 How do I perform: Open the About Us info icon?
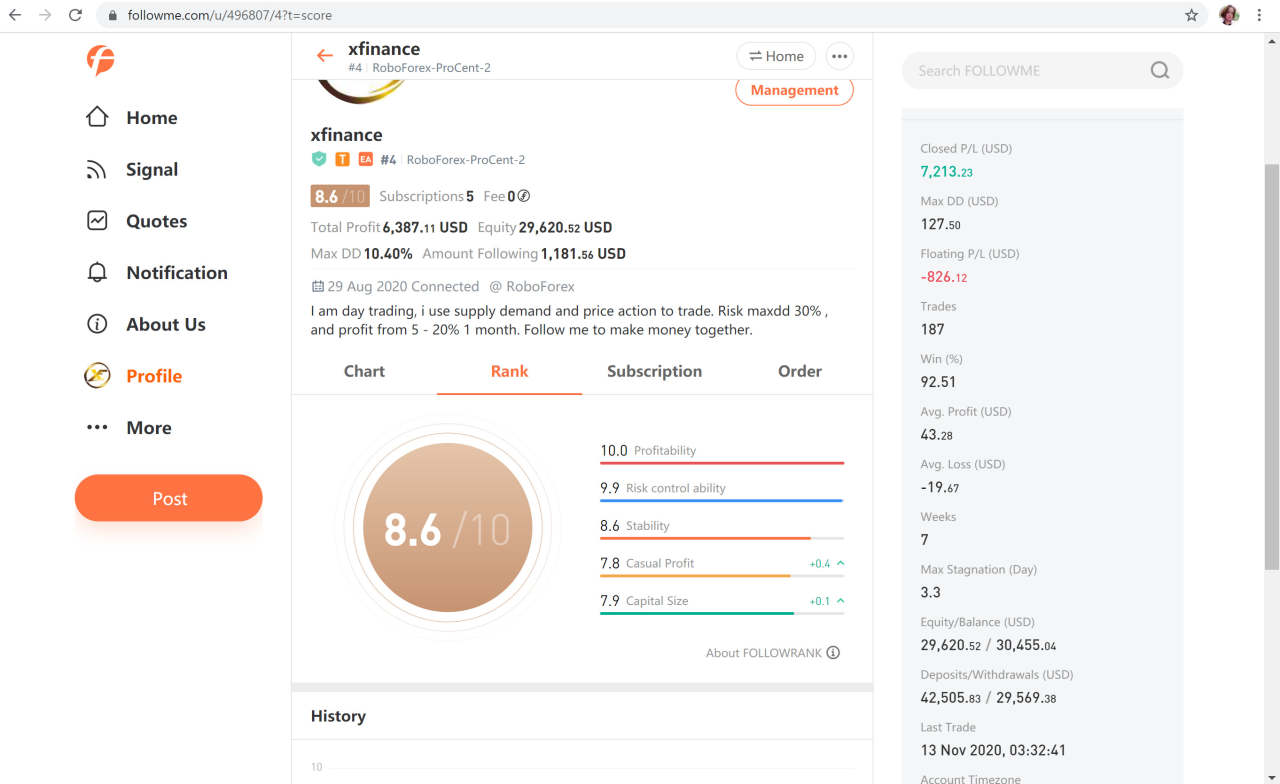click(x=97, y=324)
